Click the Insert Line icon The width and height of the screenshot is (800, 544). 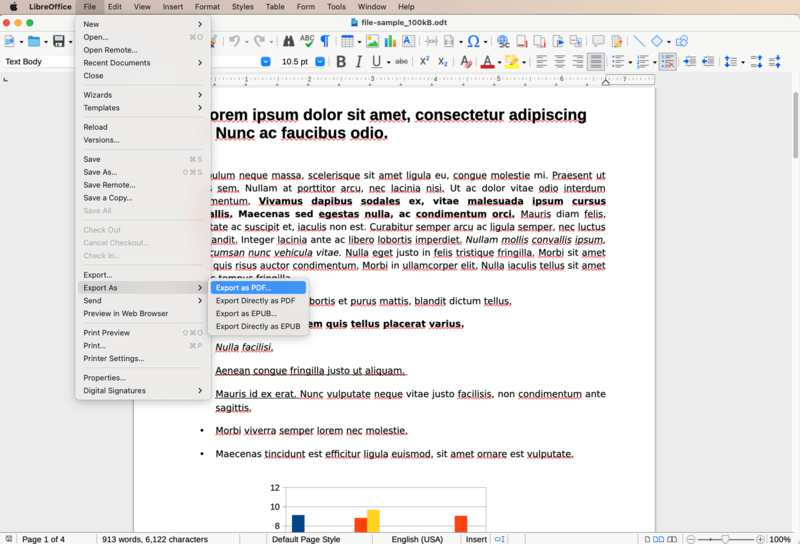point(638,41)
